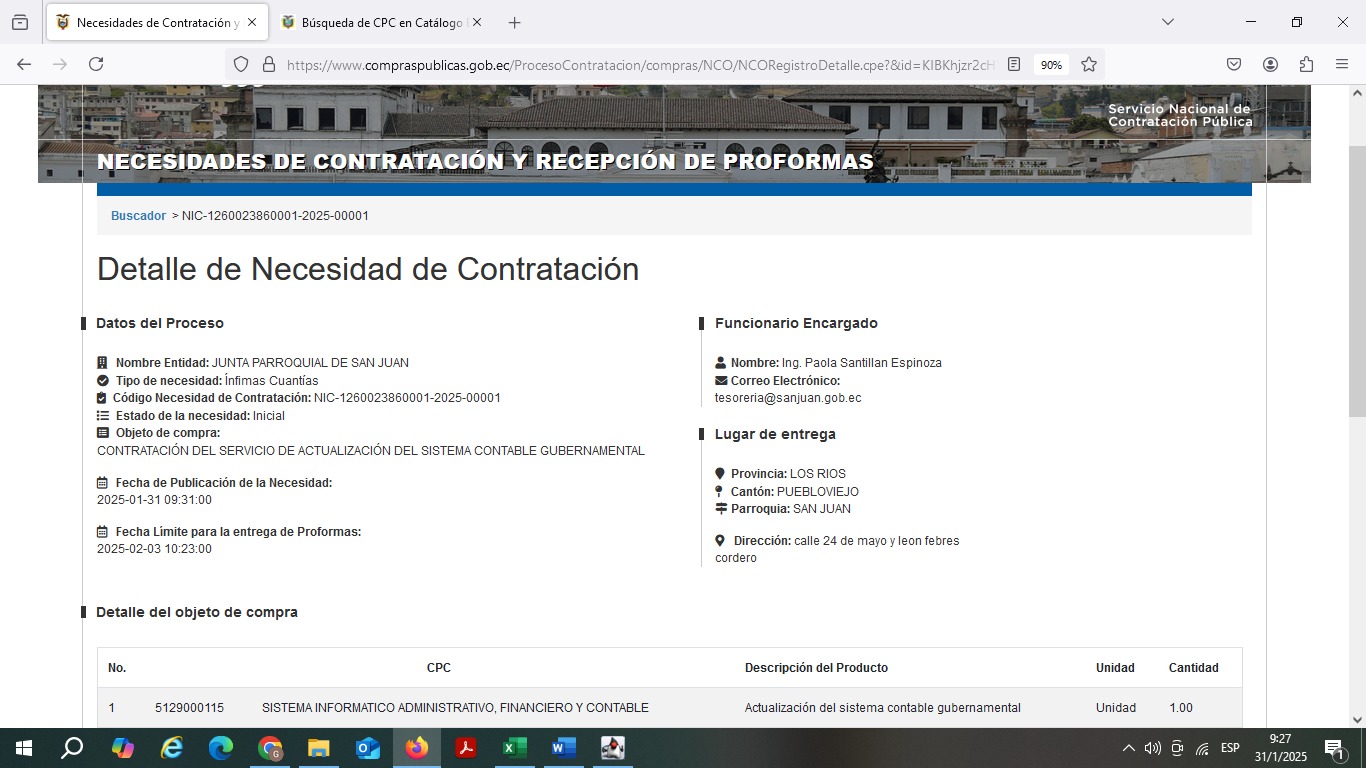This screenshot has width=1366, height=768.
Task: Expand the list all tabs chevron
Action: point(1167,22)
